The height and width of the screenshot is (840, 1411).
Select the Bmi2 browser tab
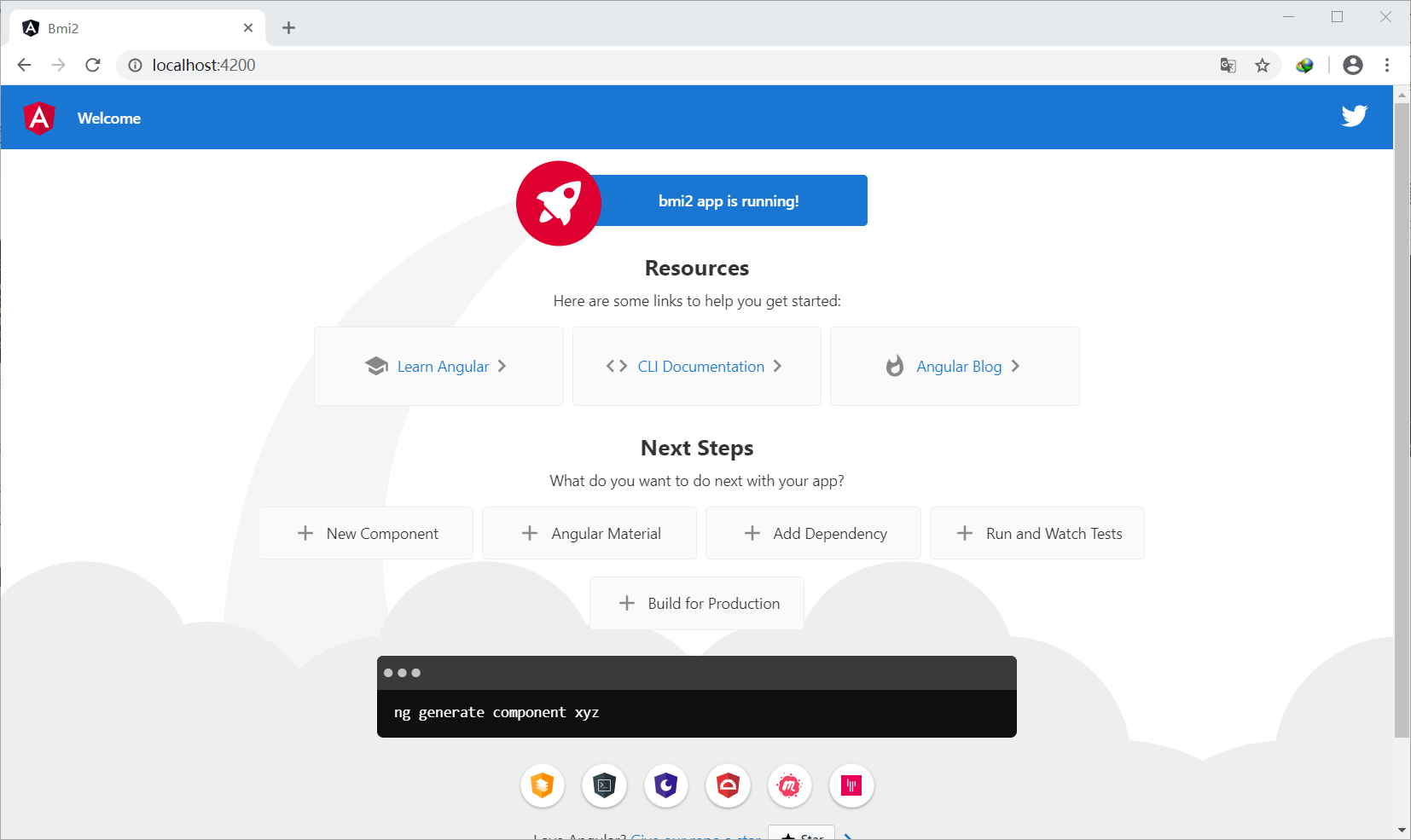[136, 28]
